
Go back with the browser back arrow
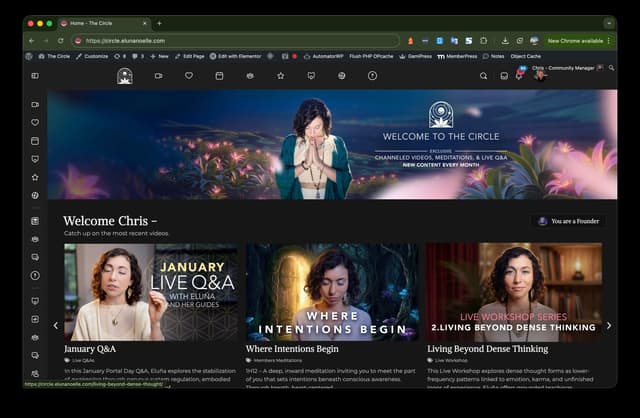pyautogui.click(x=31, y=41)
